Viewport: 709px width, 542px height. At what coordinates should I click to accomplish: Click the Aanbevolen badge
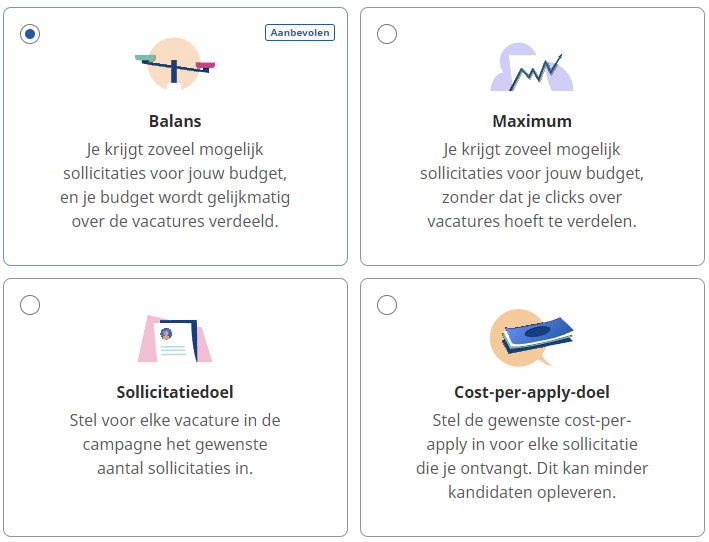click(300, 33)
